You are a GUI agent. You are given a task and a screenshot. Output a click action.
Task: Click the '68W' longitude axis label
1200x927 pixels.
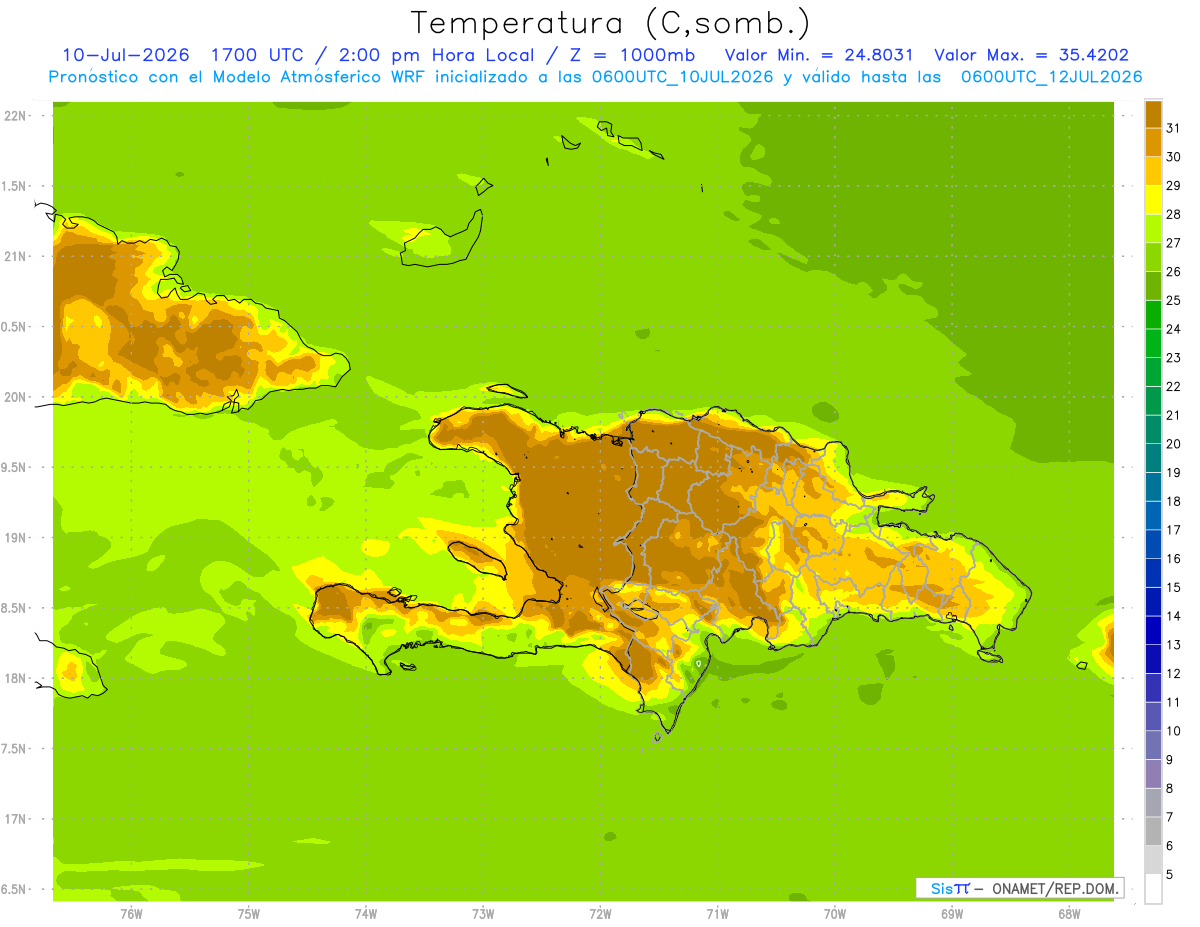pos(1069,913)
